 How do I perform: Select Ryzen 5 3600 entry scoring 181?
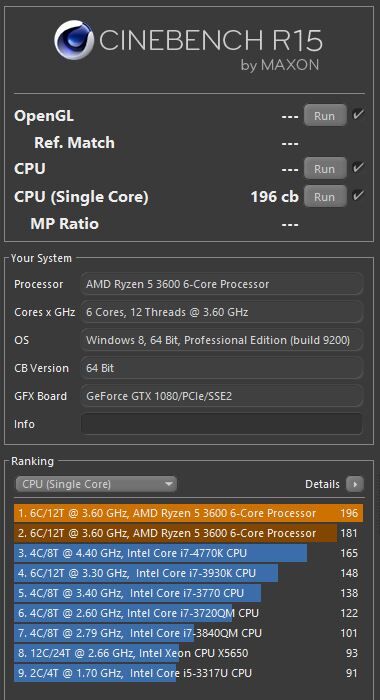188,533
